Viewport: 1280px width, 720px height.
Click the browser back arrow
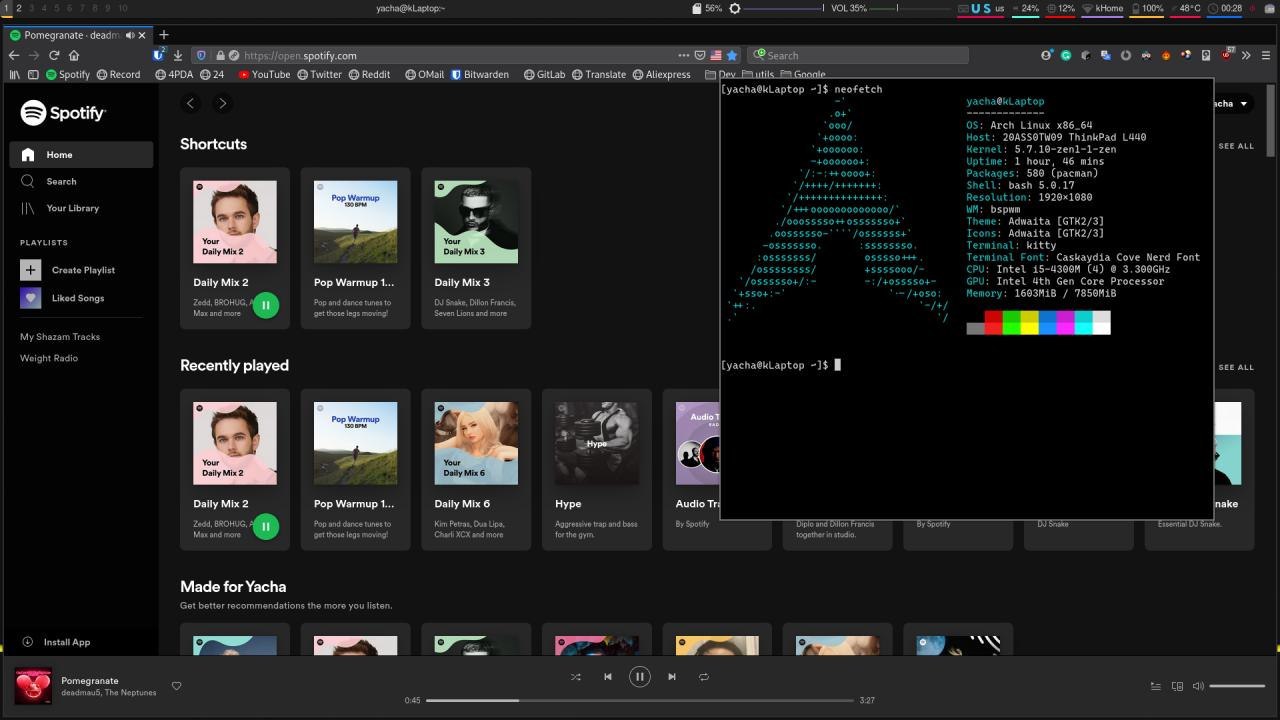coord(14,56)
